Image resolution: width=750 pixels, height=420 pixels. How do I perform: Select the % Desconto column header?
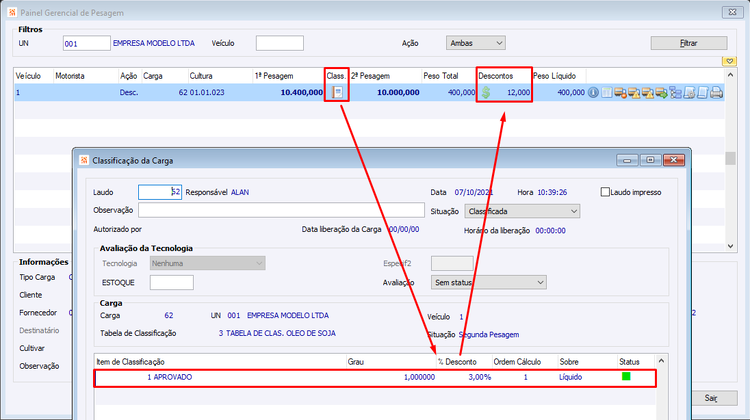(x=457, y=362)
